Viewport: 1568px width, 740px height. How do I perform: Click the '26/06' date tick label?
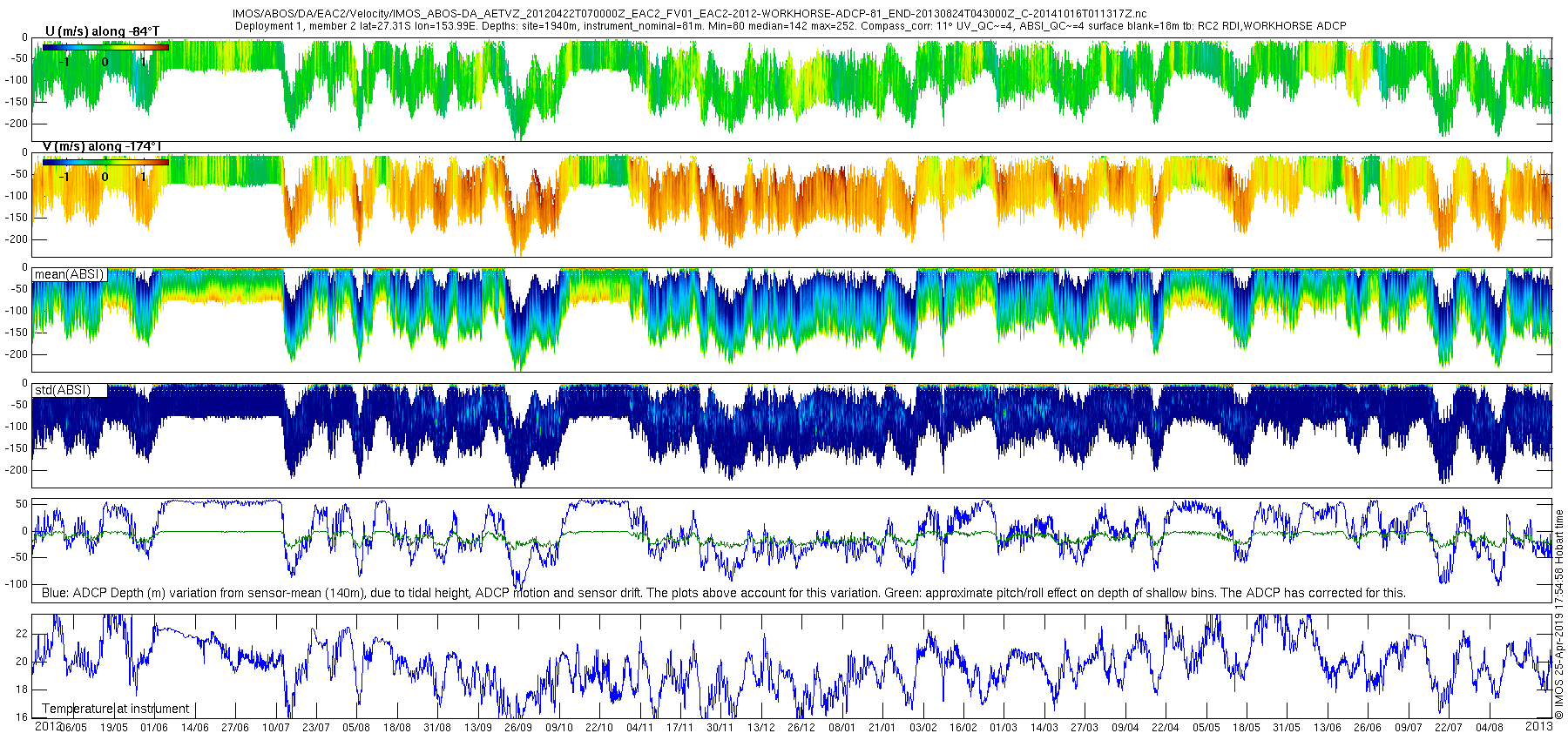[x=1368, y=728]
